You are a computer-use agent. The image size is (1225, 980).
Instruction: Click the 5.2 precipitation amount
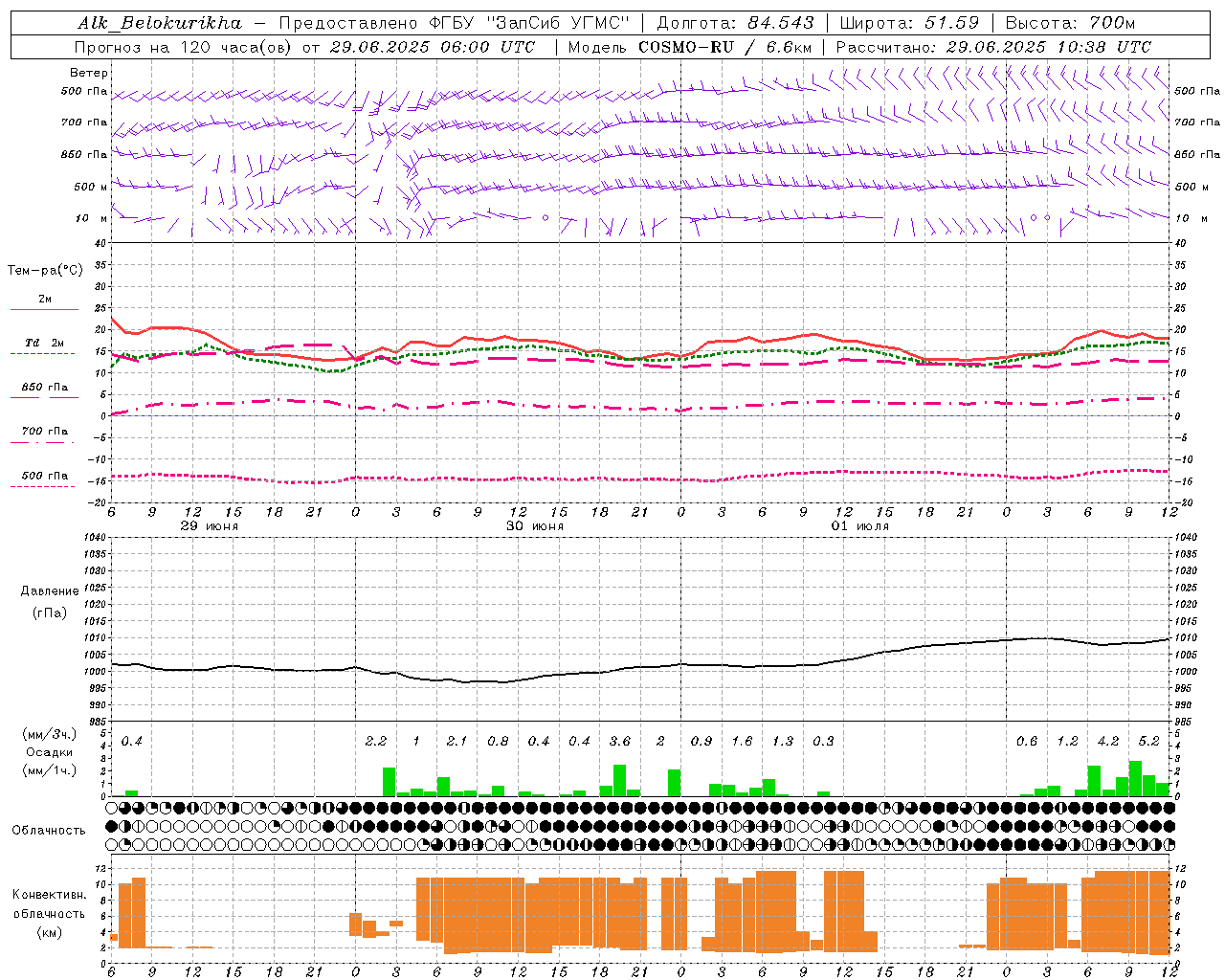click(1148, 742)
